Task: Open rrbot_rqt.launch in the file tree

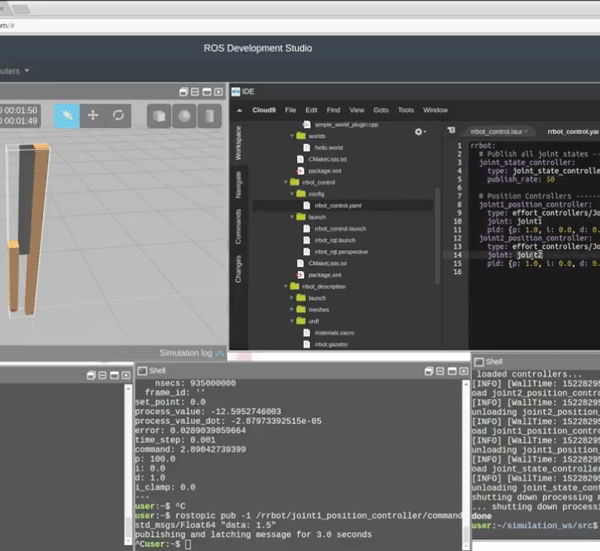Action: pos(335,240)
